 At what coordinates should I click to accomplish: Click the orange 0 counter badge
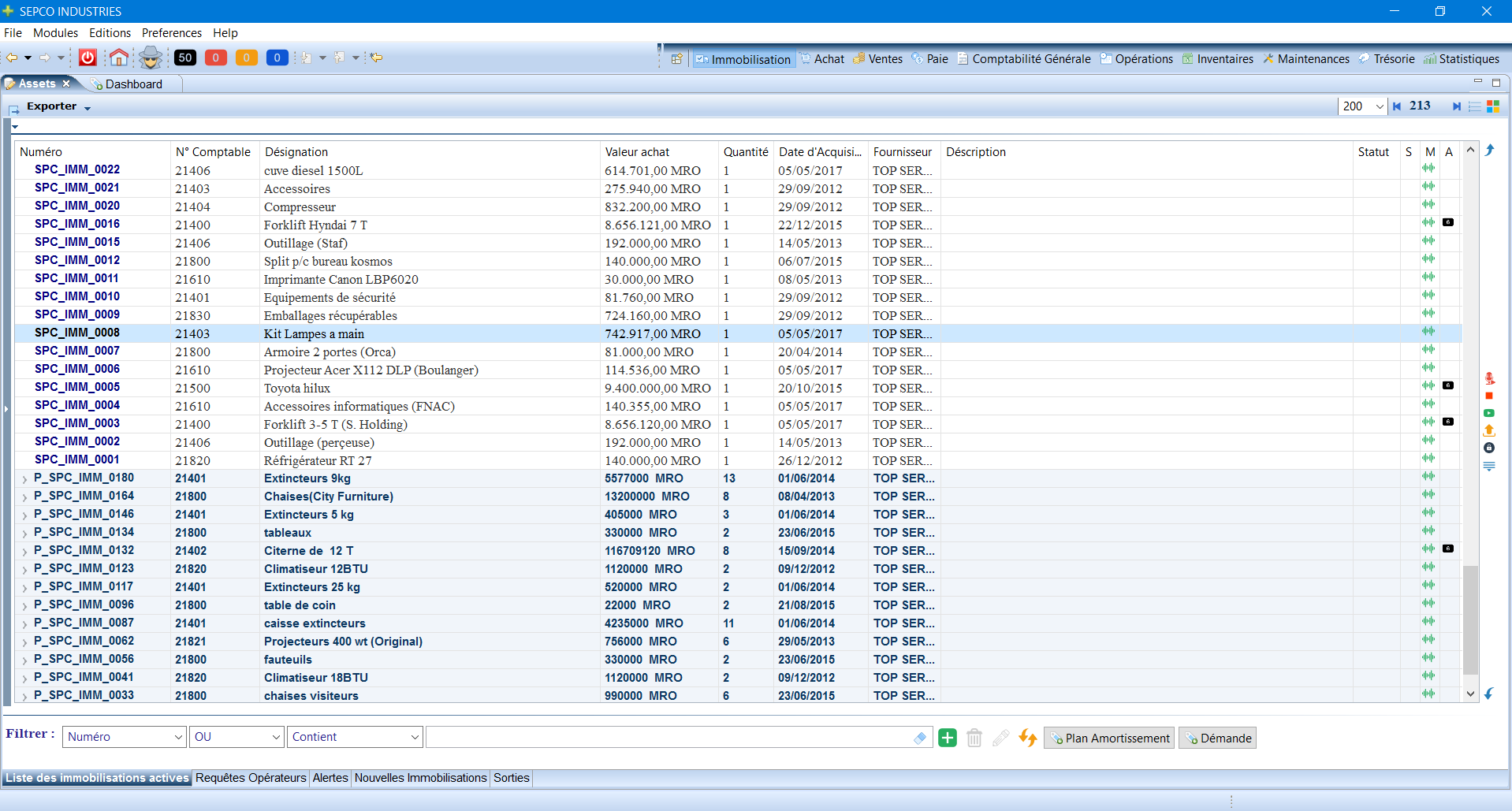click(x=247, y=58)
